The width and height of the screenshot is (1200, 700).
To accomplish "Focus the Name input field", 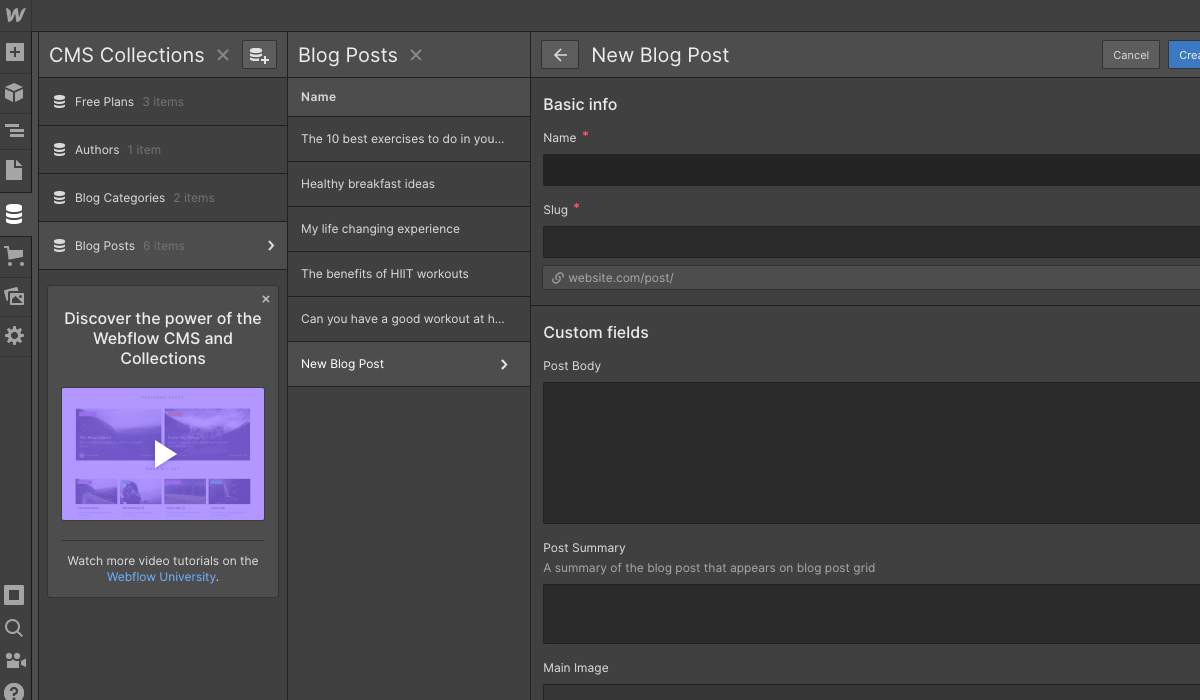I will pos(871,170).
